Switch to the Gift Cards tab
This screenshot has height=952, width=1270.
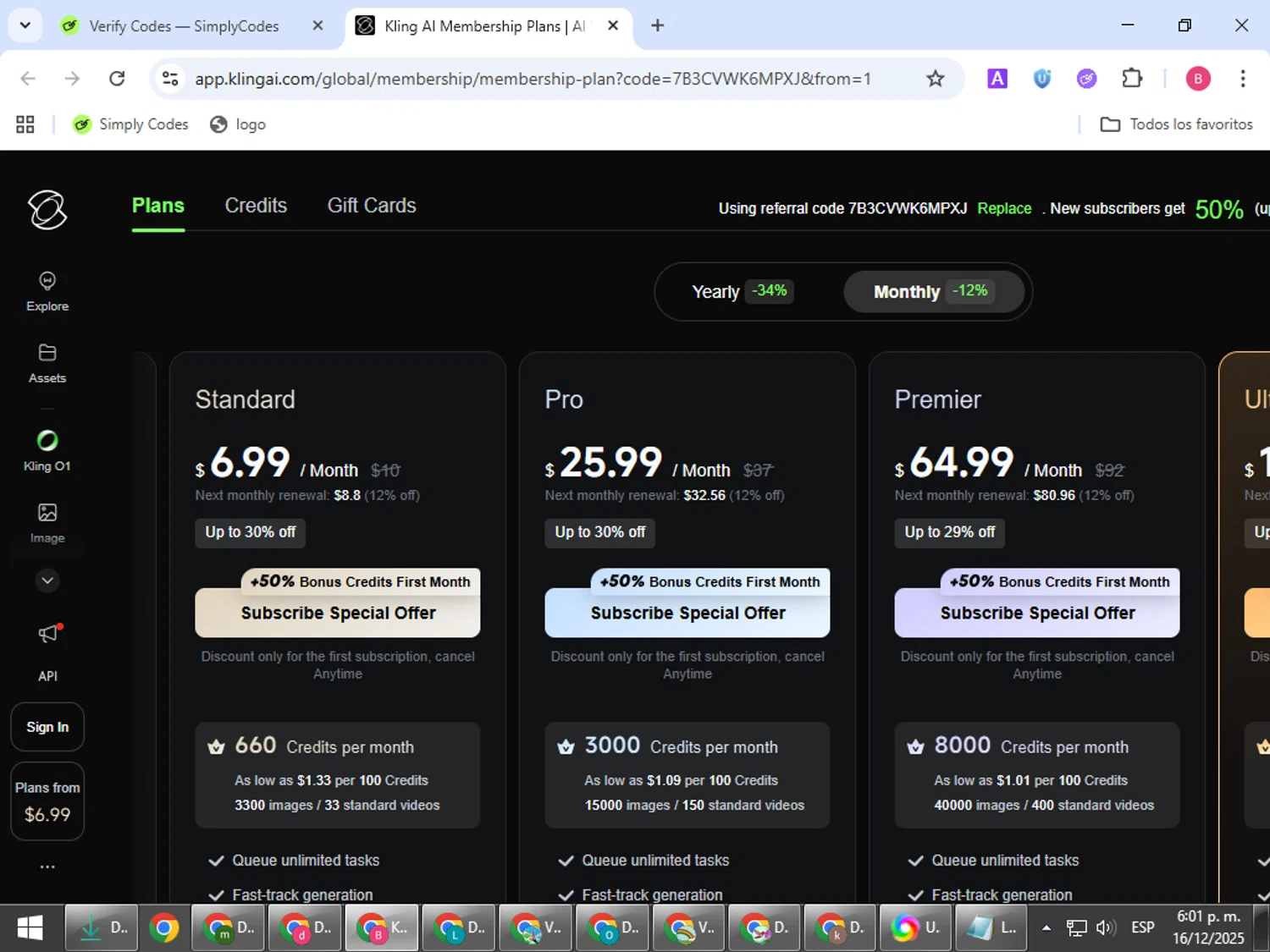pos(372,206)
